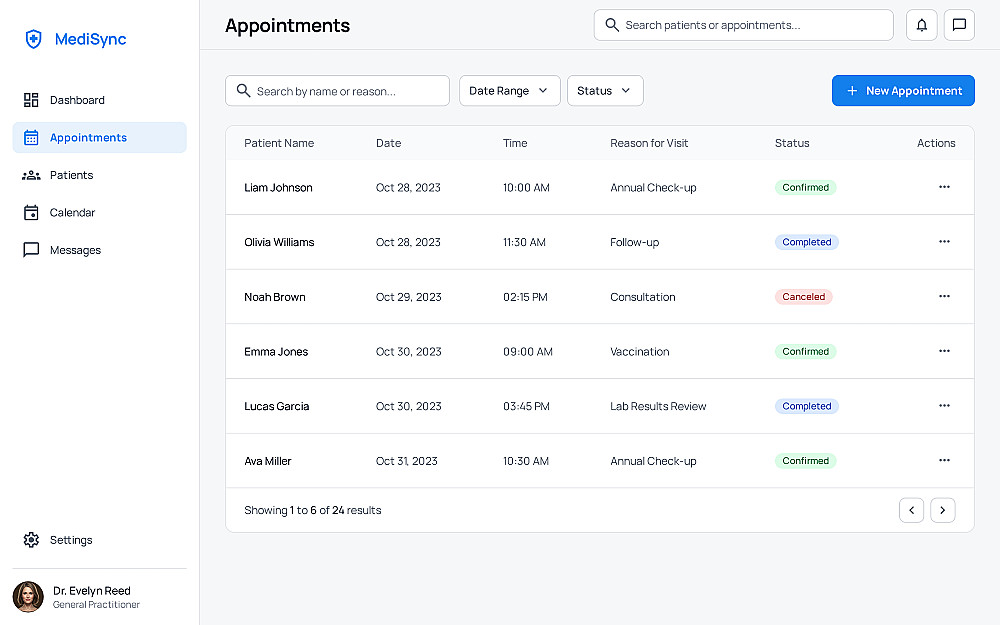
Task: Open actions menu for Liam Johnson
Action: [944, 187]
